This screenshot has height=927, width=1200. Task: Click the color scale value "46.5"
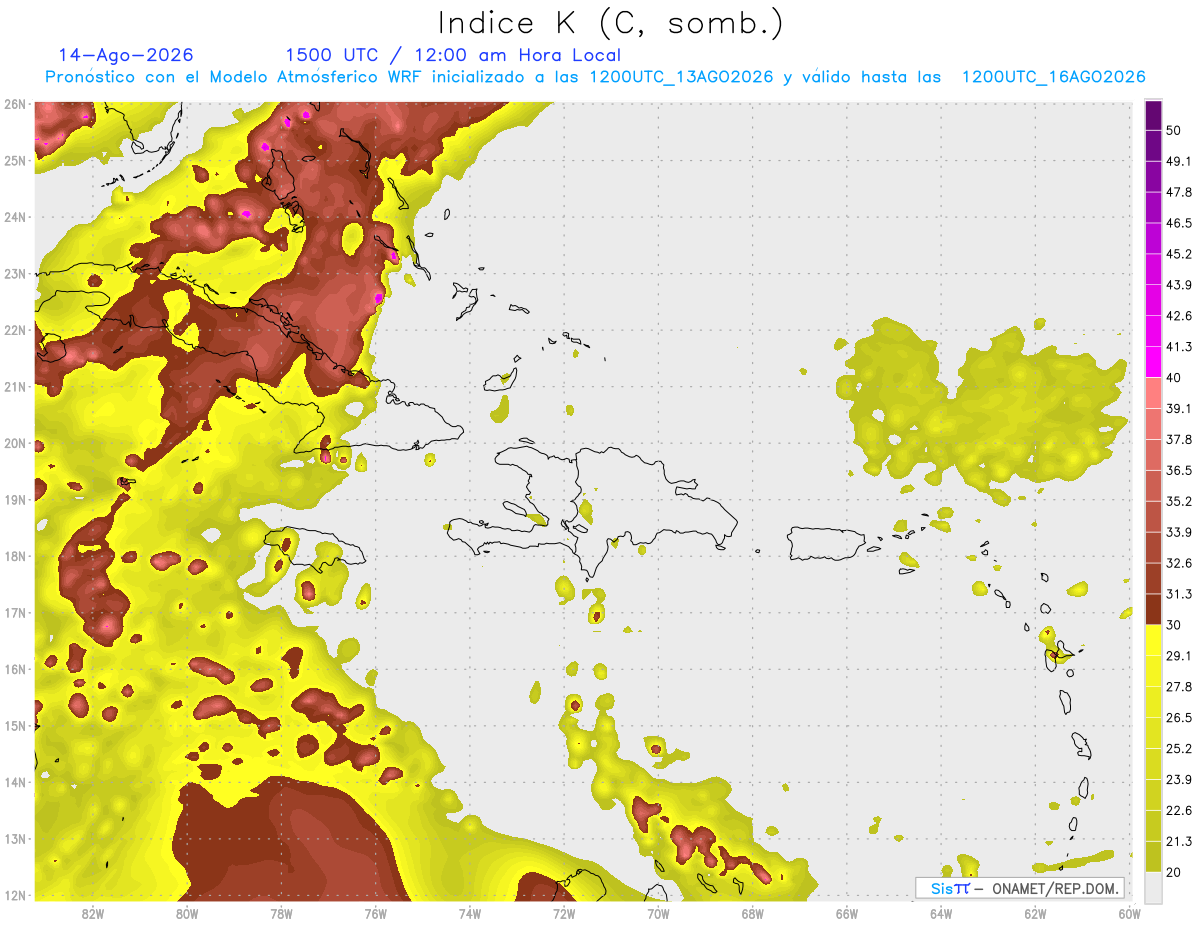pyautogui.click(x=1179, y=223)
